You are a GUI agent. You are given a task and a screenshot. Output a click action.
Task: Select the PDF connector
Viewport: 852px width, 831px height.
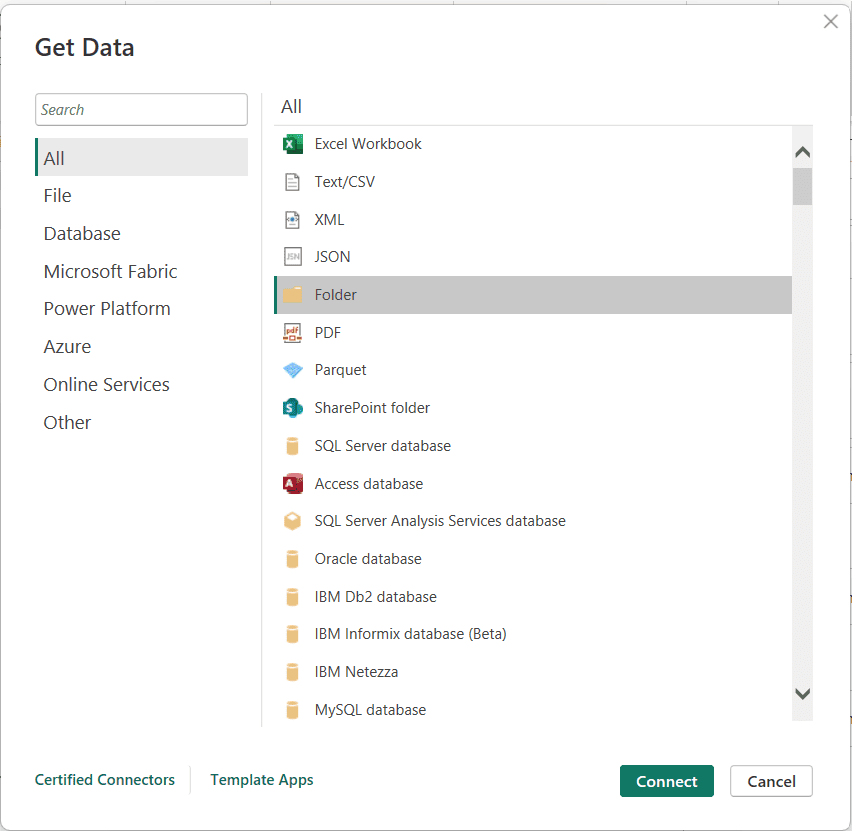click(327, 332)
